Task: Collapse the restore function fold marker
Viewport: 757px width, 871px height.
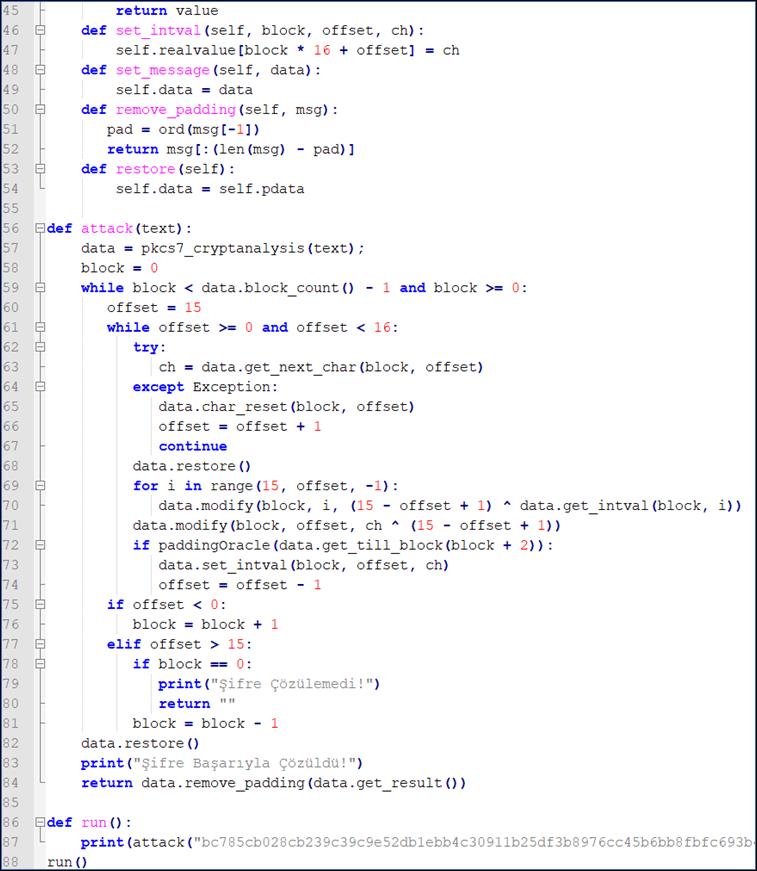Action: (x=40, y=169)
